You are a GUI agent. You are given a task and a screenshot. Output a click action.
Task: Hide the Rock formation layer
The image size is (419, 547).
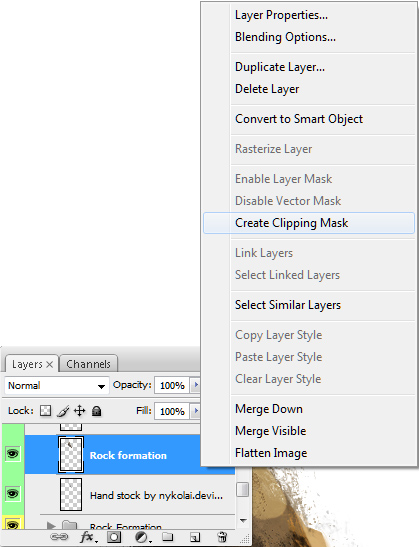tap(13, 454)
